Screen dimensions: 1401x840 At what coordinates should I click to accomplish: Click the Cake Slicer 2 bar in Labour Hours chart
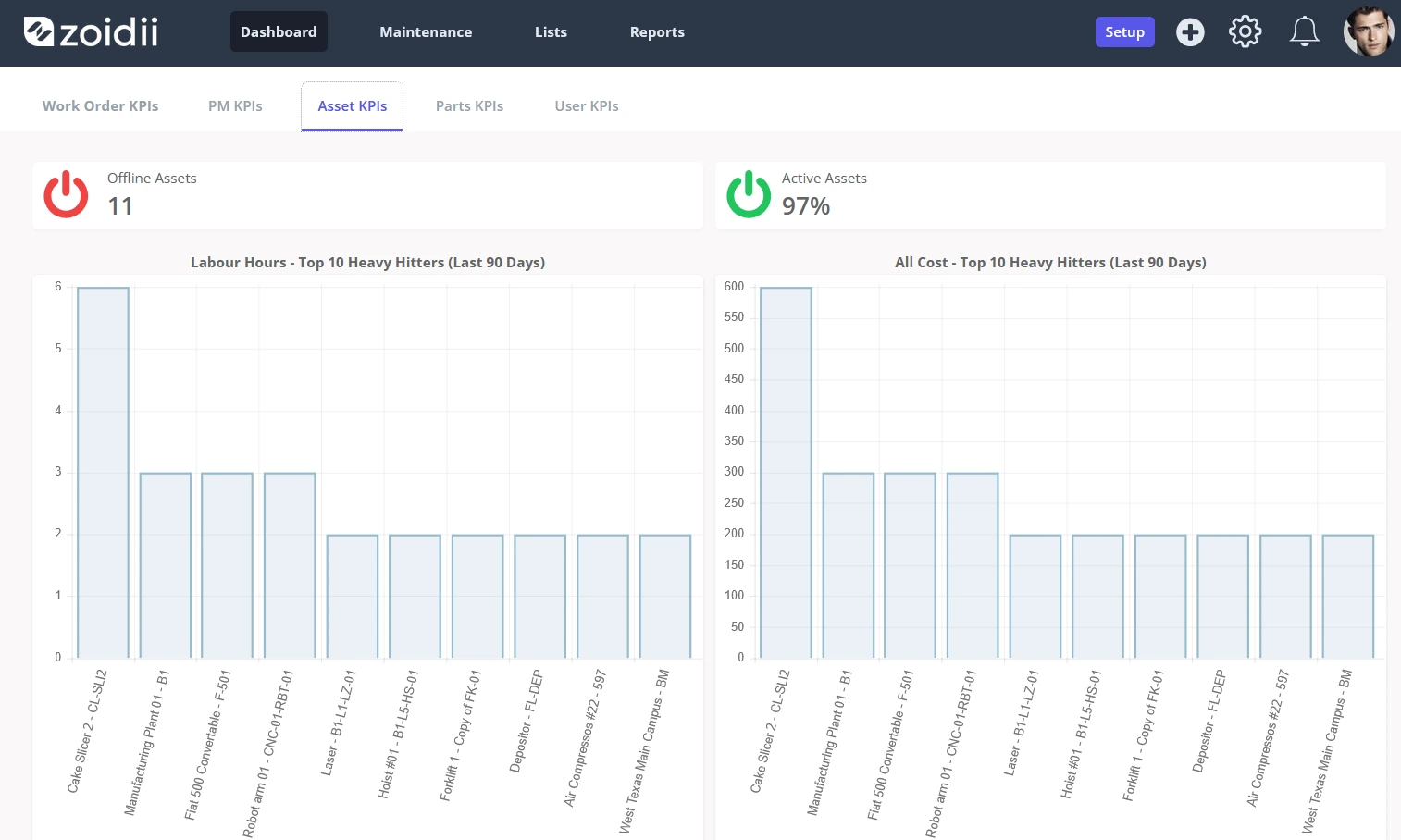coord(103,473)
